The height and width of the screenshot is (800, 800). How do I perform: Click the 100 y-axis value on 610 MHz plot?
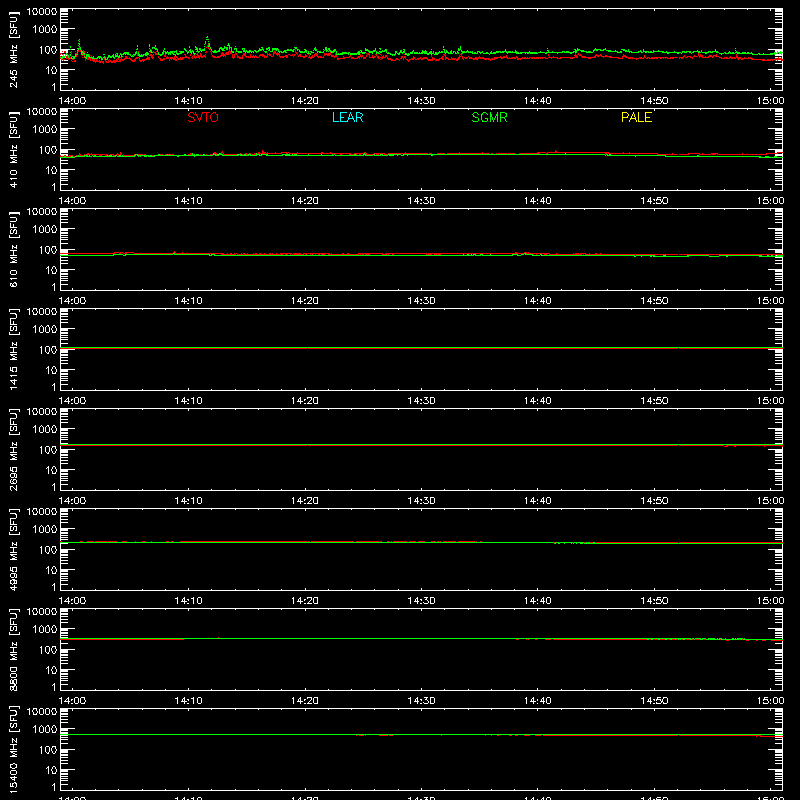(48, 250)
